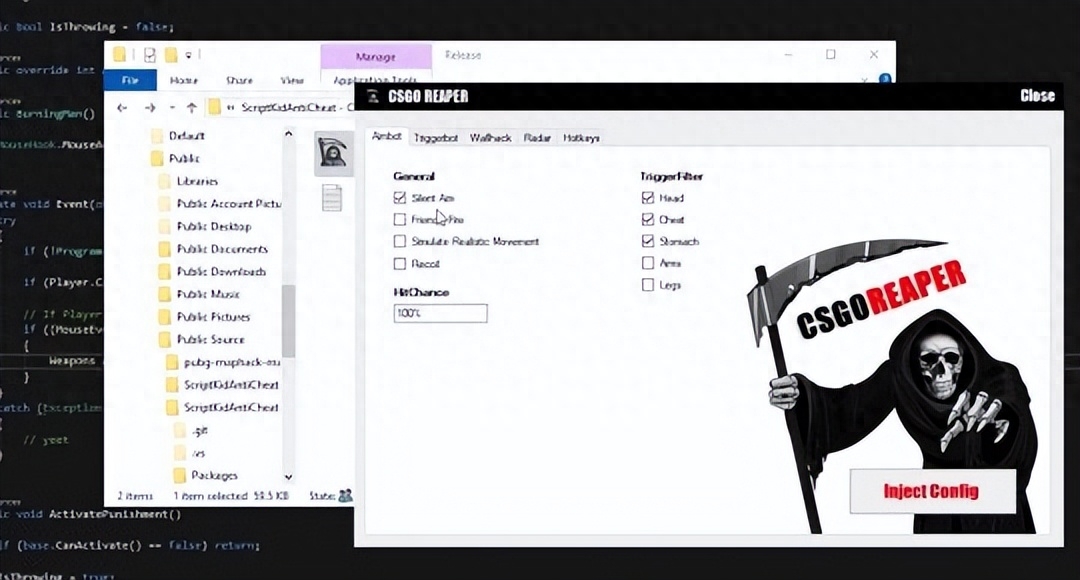Click the folder icon beside Public Desktop

(164, 227)
